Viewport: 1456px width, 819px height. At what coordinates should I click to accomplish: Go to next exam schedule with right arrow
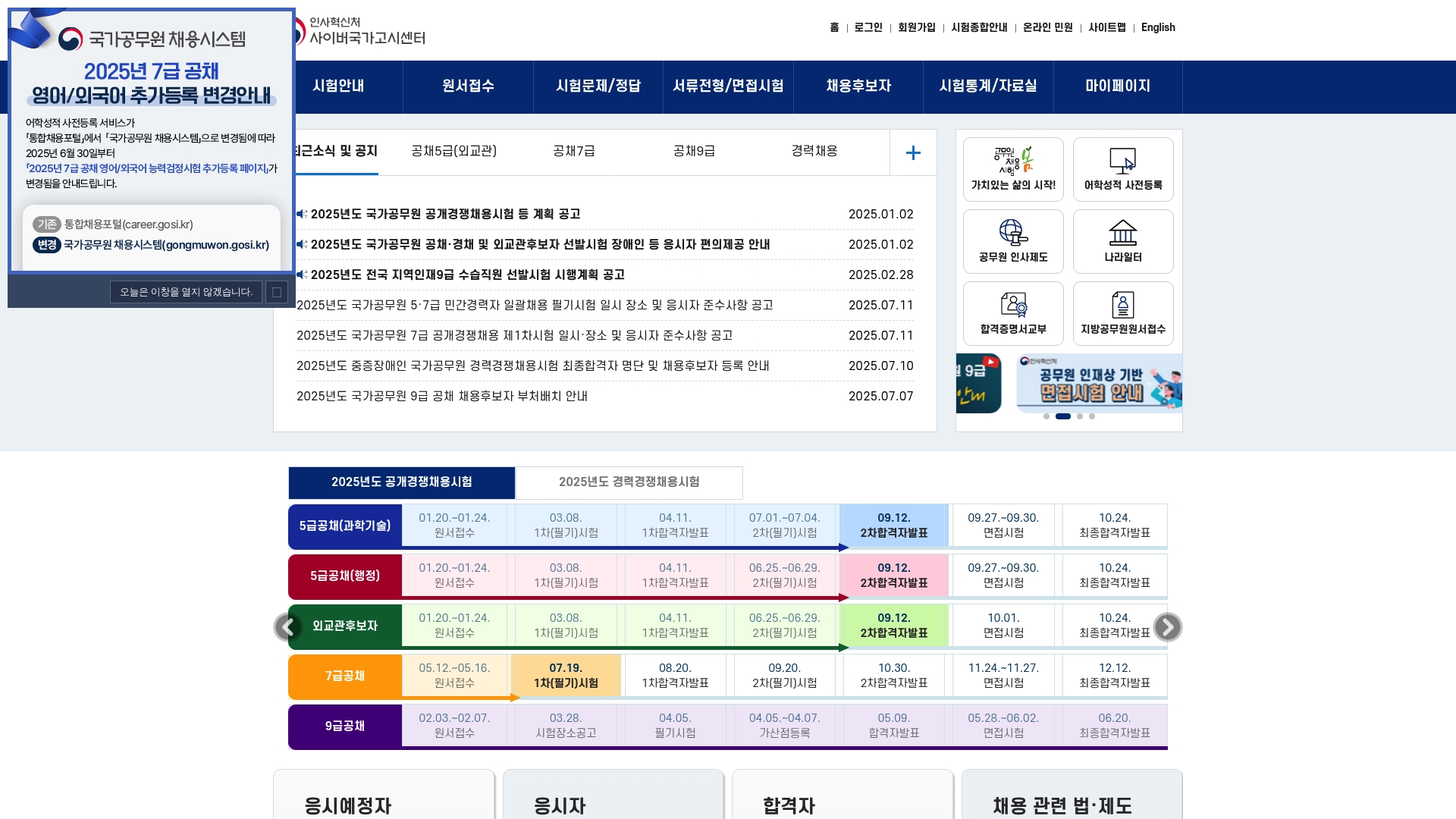pos(1168,627)
